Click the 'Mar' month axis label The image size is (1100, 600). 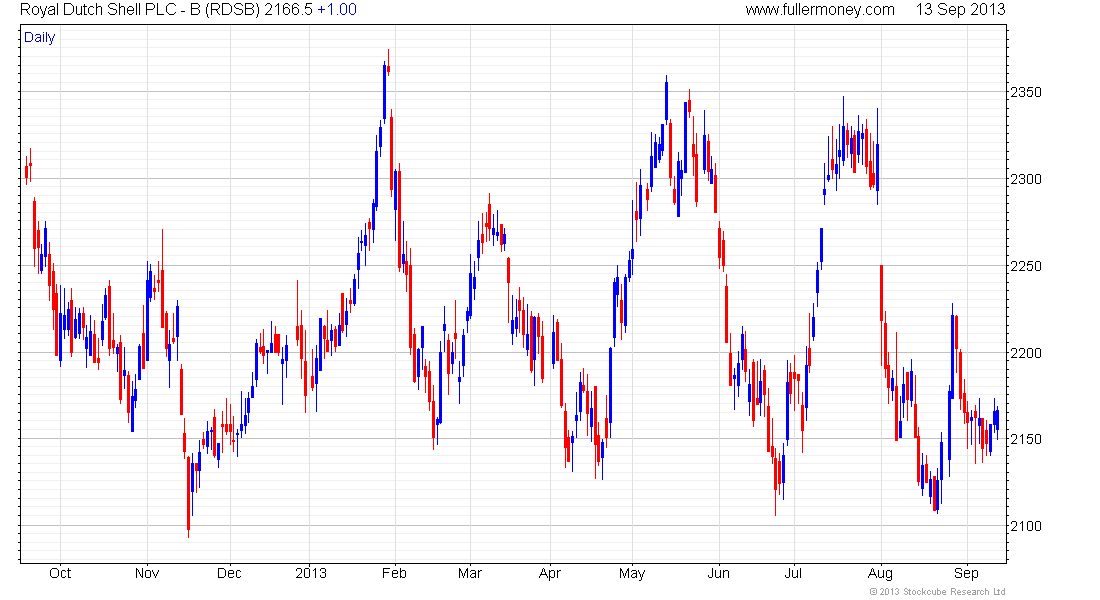pyautogui.click(x=470, y=573)
